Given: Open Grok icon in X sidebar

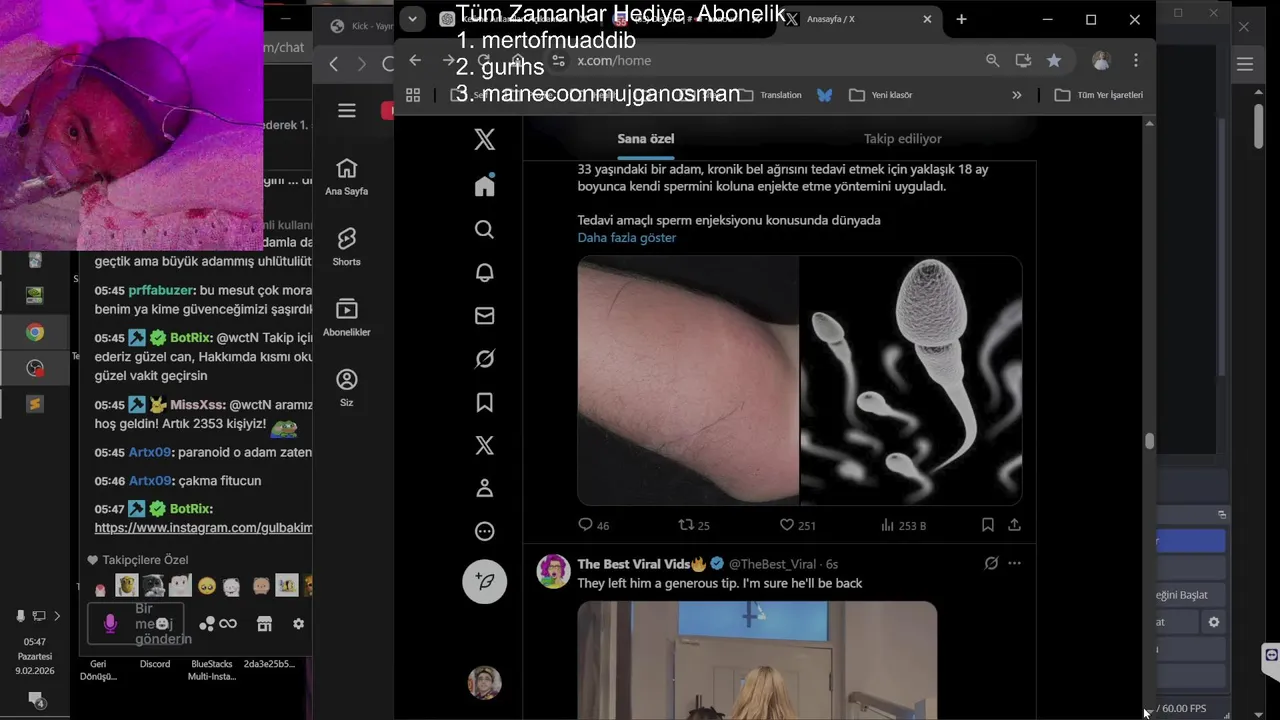Looking at the screenshot, I should (484, 359).
